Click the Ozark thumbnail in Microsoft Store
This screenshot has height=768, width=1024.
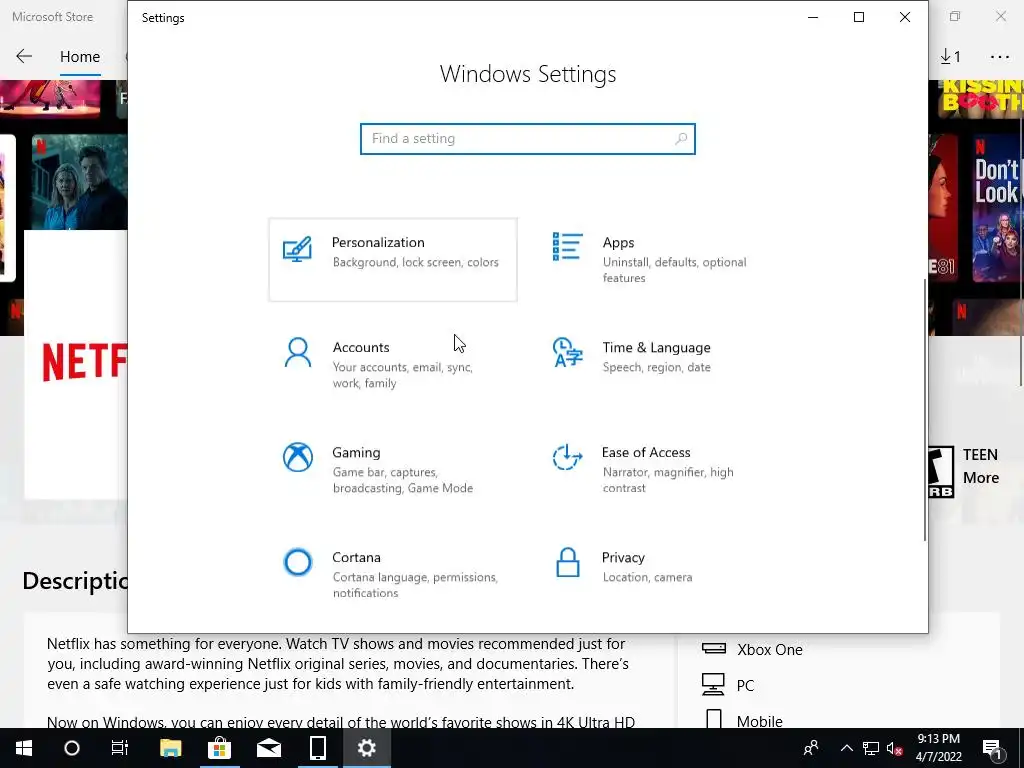tap(80, 182)
